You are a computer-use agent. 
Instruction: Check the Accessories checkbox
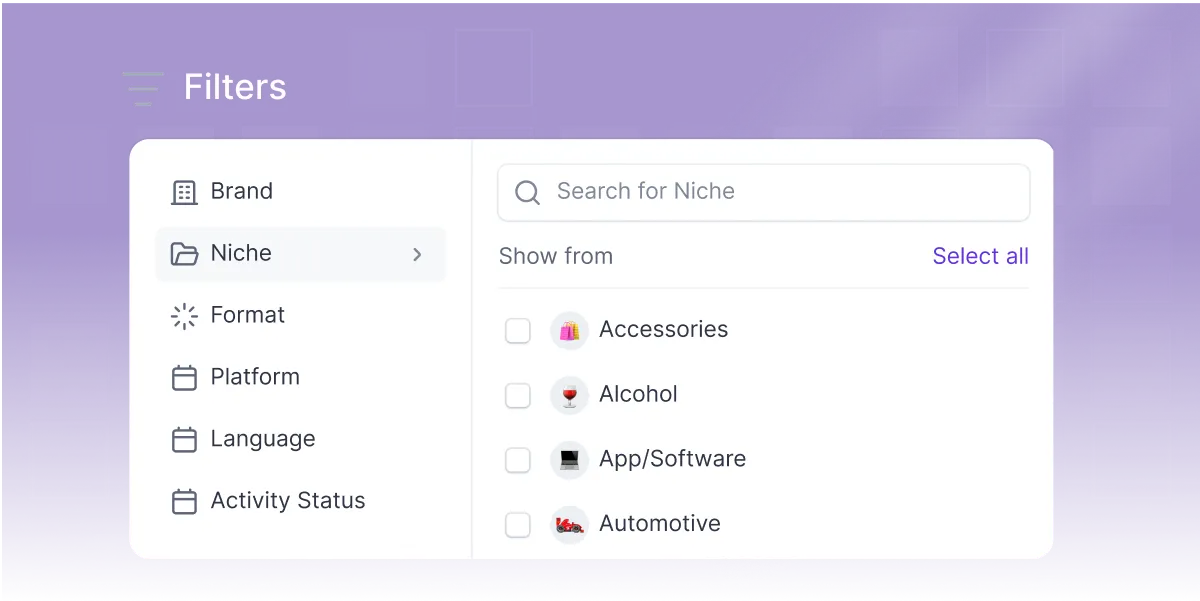pyautogui.click(x=517, y=330)
